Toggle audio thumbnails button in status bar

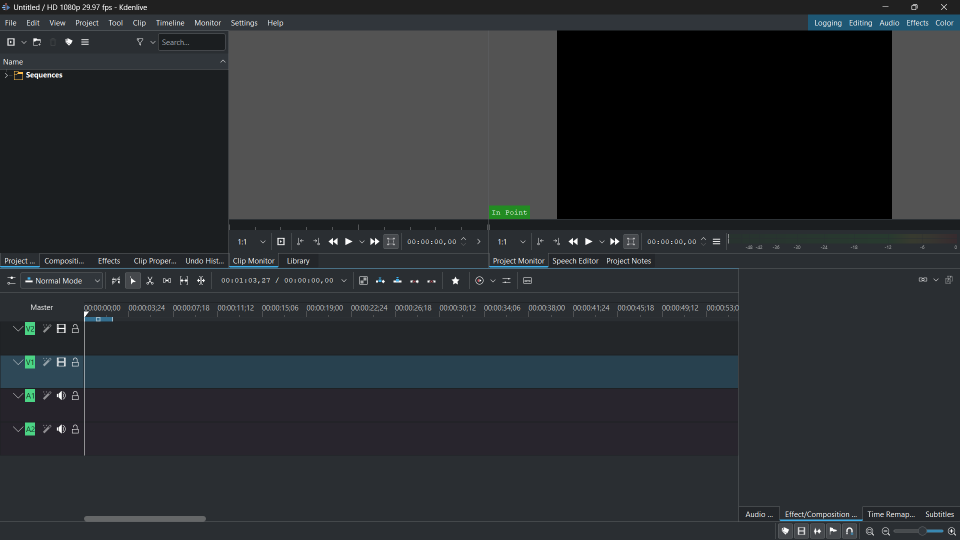(x=817, y=531)
